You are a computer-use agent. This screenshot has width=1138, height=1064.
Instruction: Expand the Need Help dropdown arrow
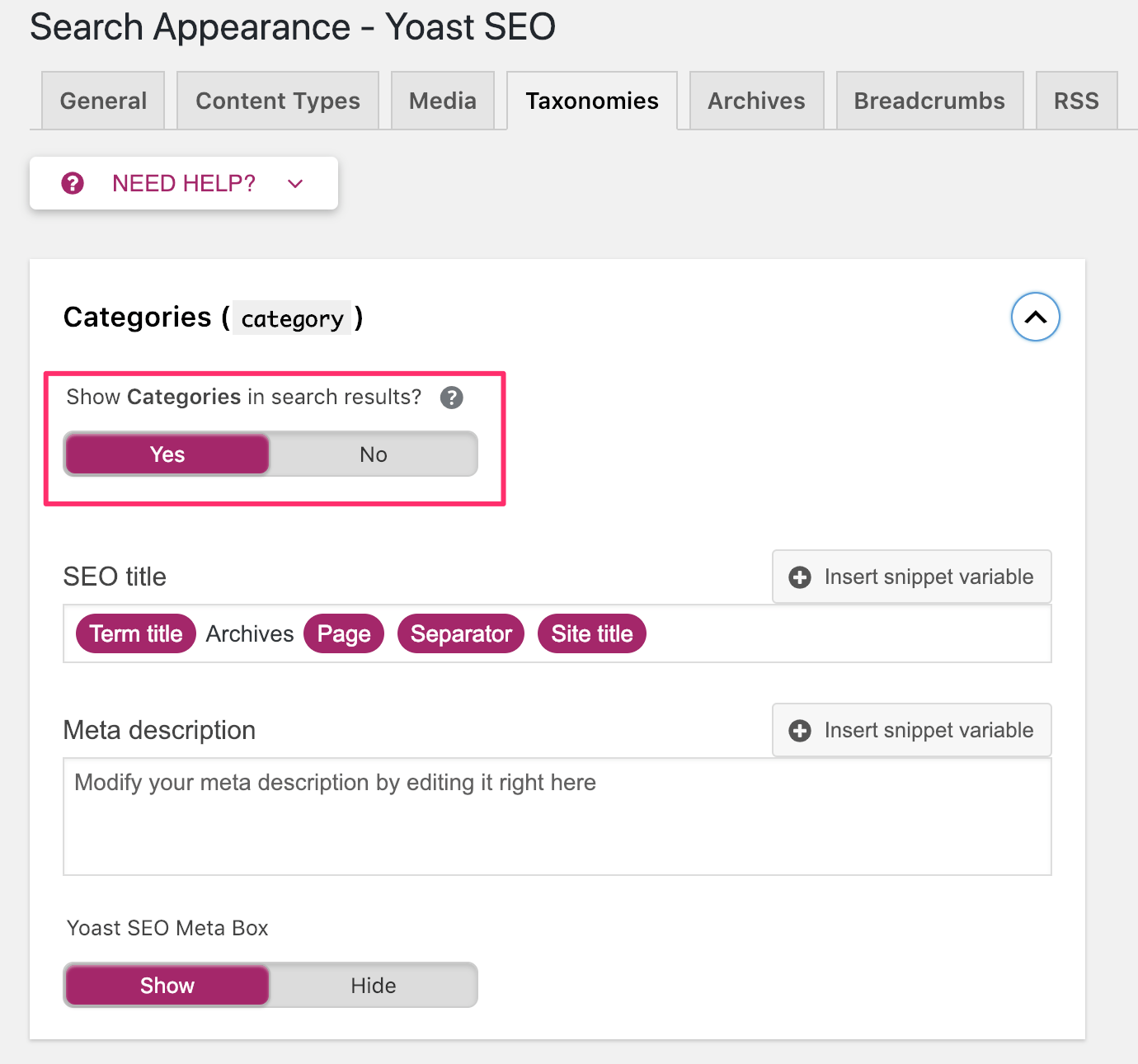tap(295, 183)
